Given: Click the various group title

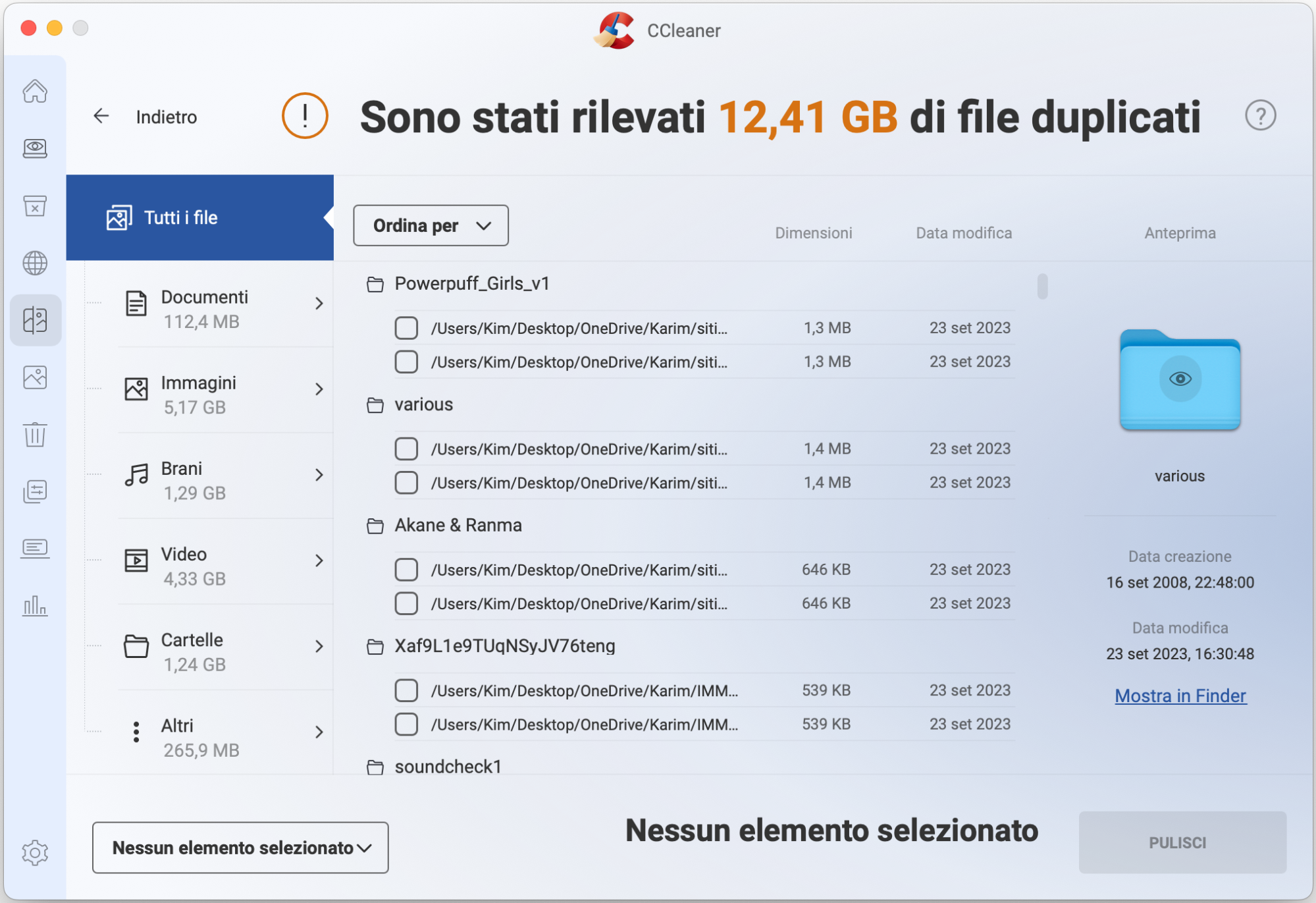Looking at the screenshot, I should pyautogui.click(x=424, y=404).
